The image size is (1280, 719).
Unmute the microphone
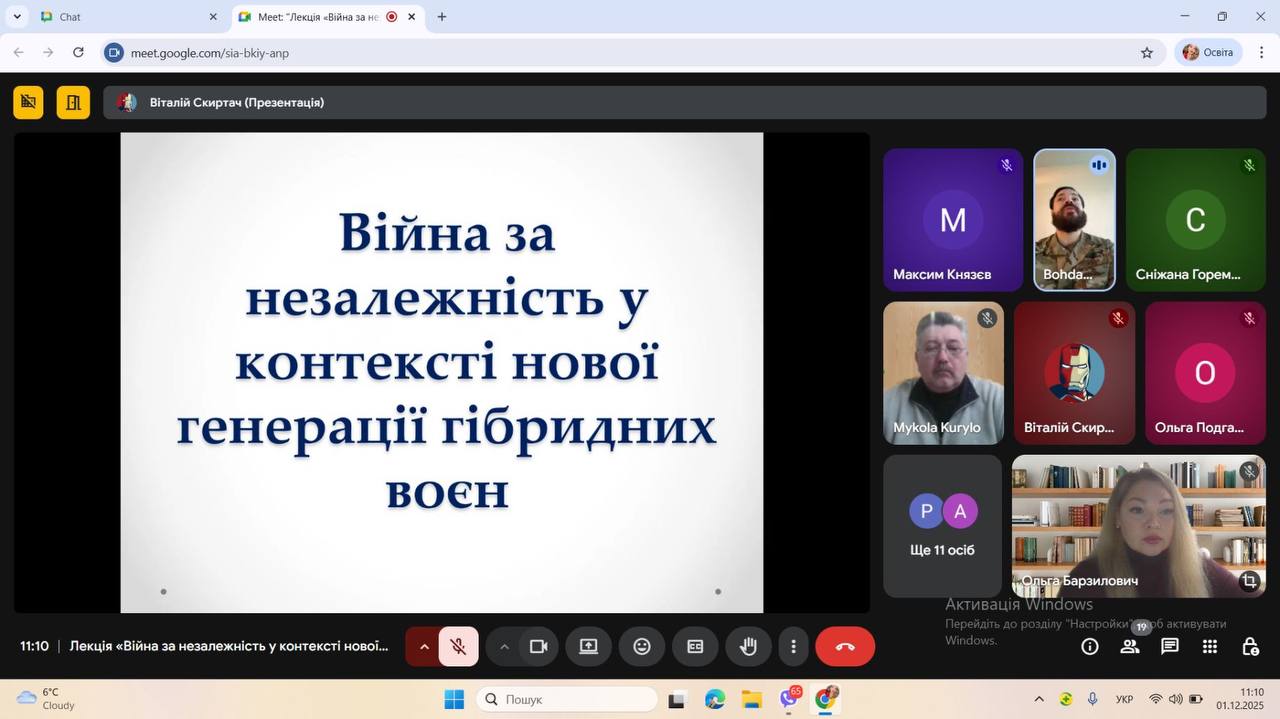coord(458,646)
